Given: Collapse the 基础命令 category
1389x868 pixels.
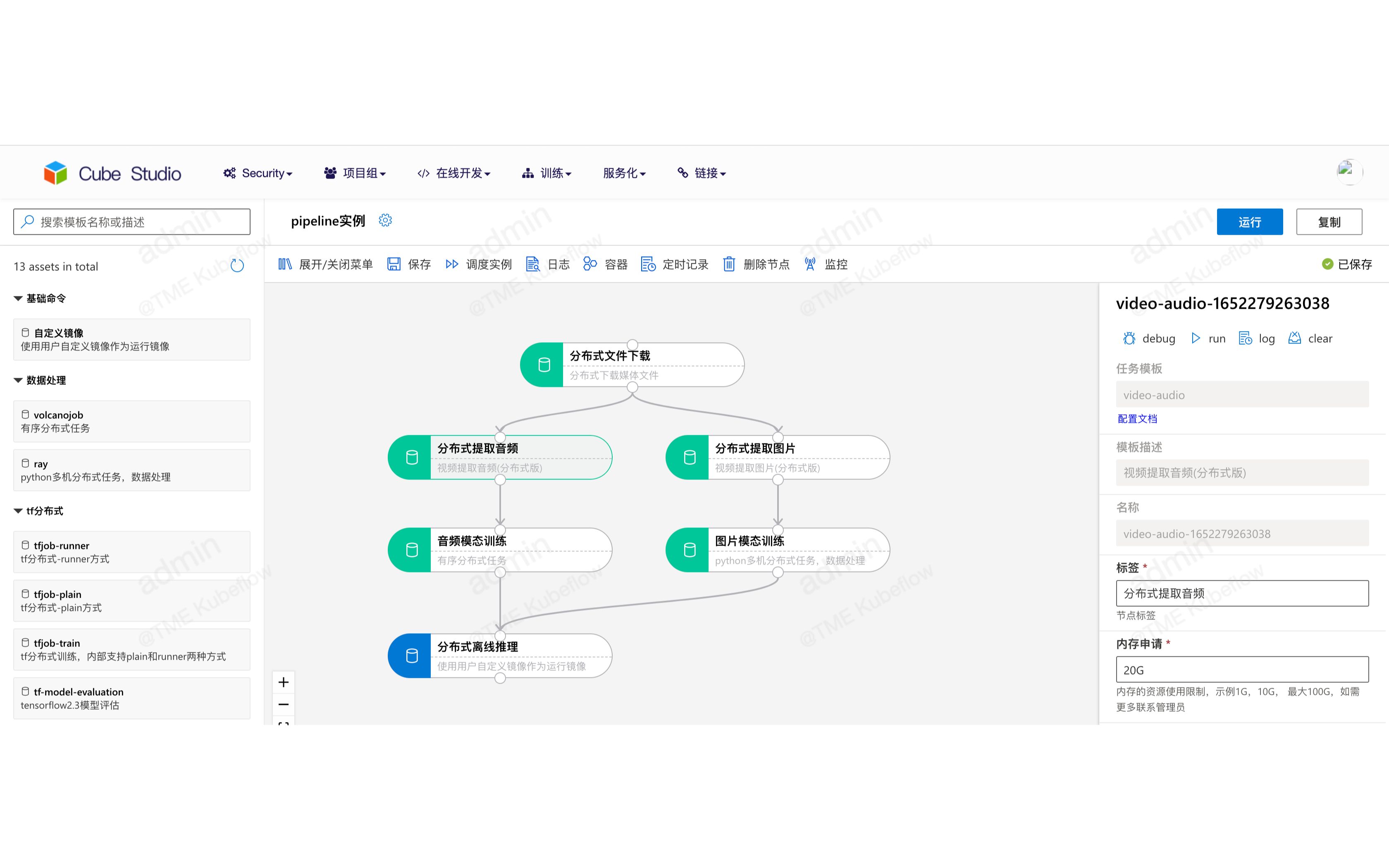Looking at the screenshot, I should (x=18, y=298).
